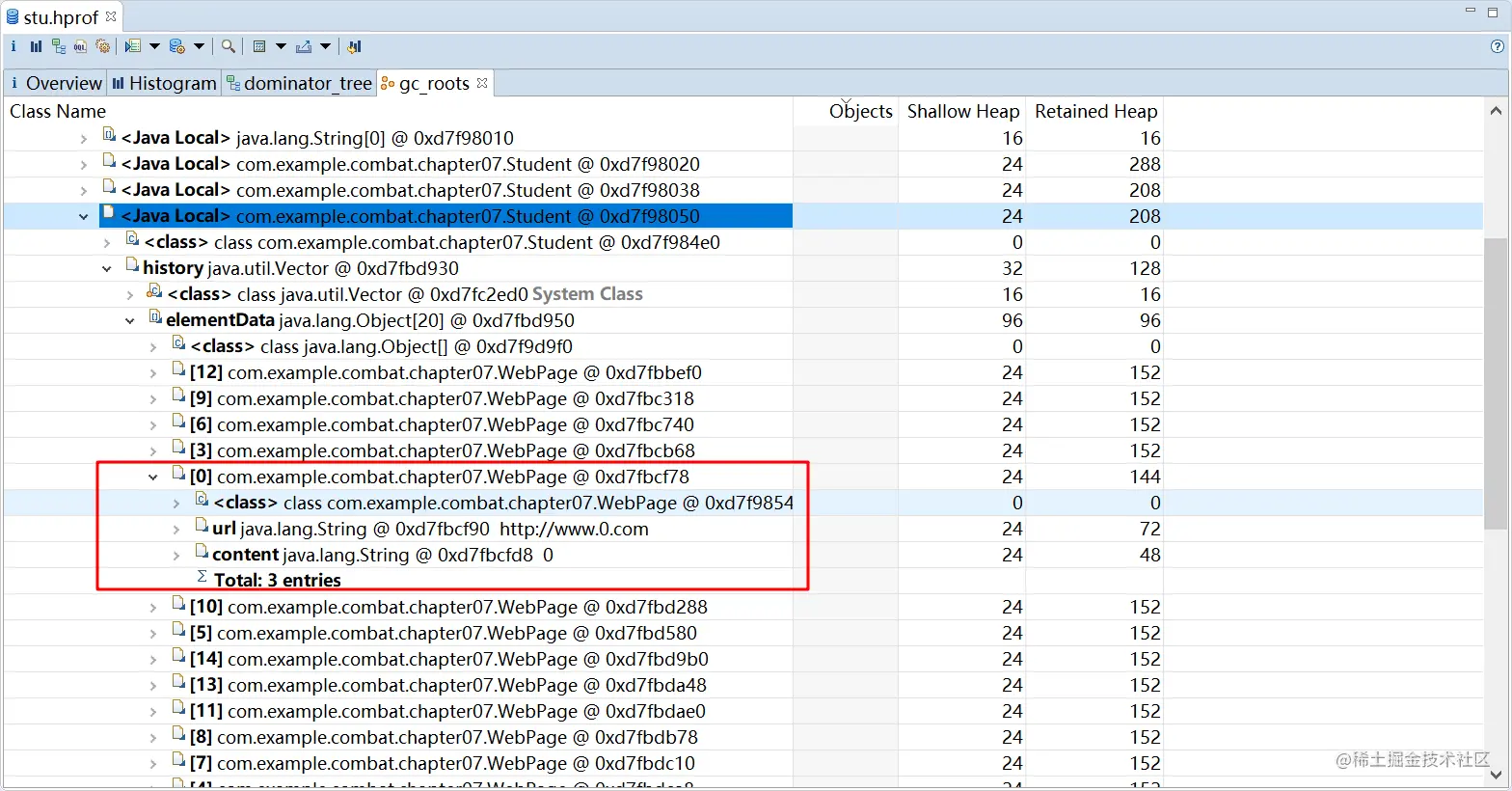
Task: Click the export results icon
Action: pos(304,46)
